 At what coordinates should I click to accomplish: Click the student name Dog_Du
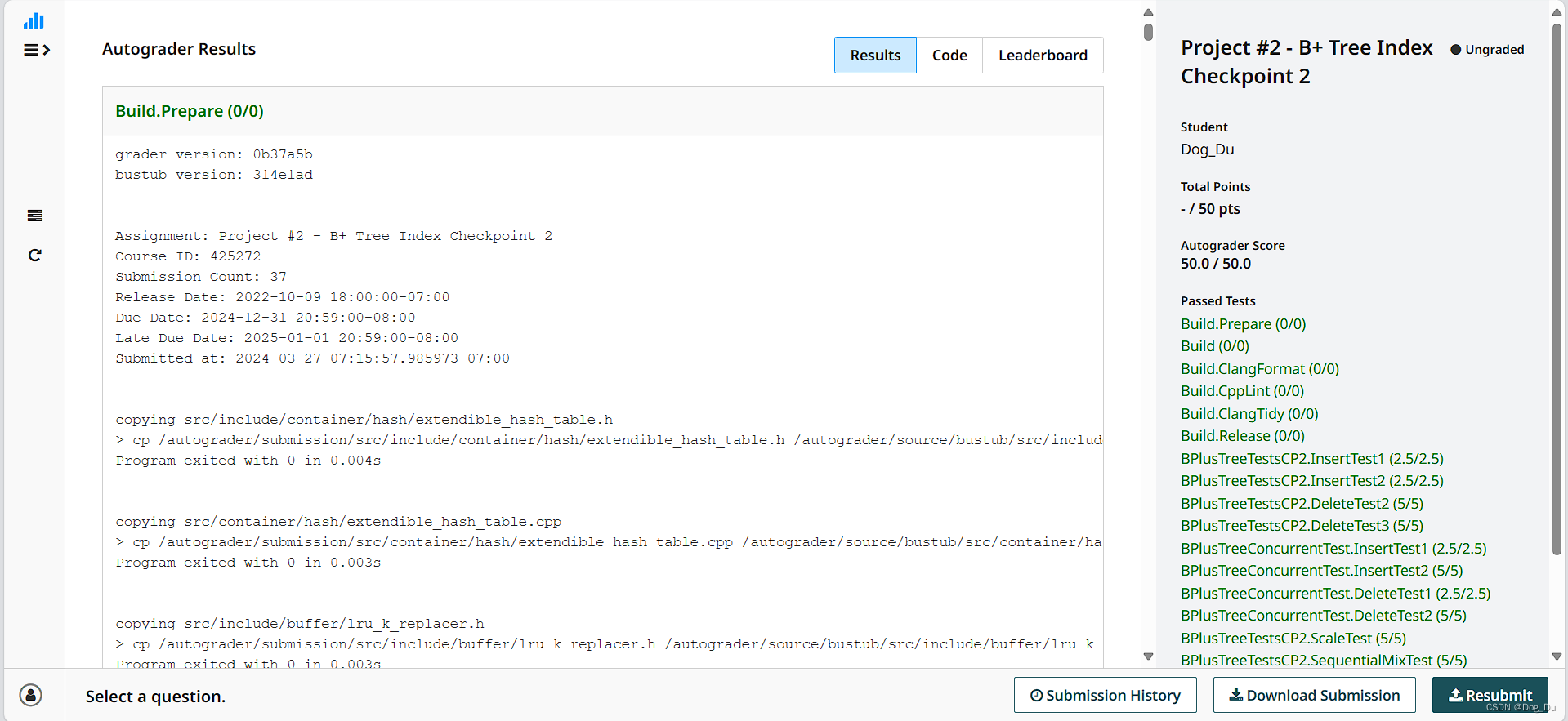point(1207,149)
